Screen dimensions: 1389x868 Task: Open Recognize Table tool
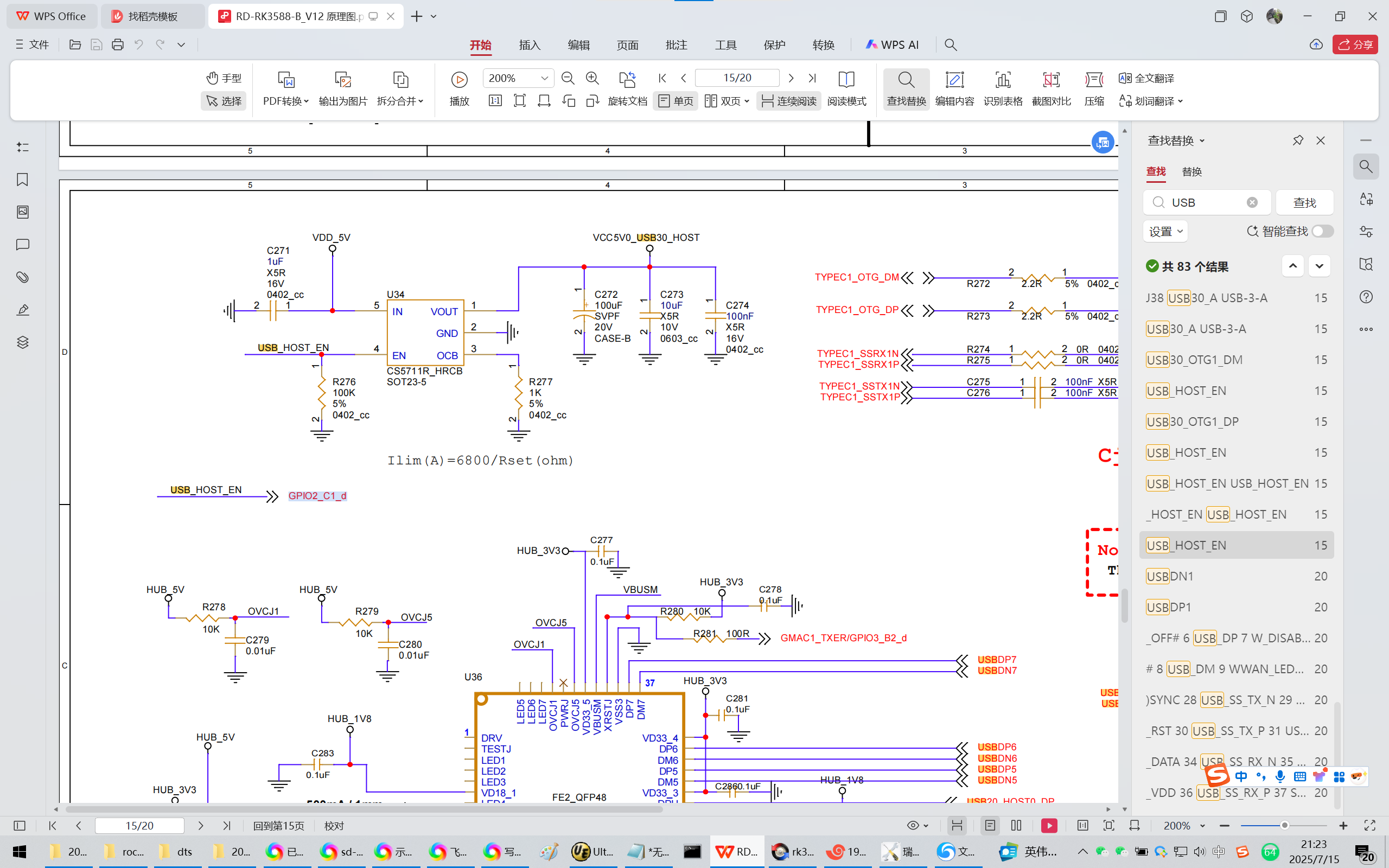coord(1003,88)
